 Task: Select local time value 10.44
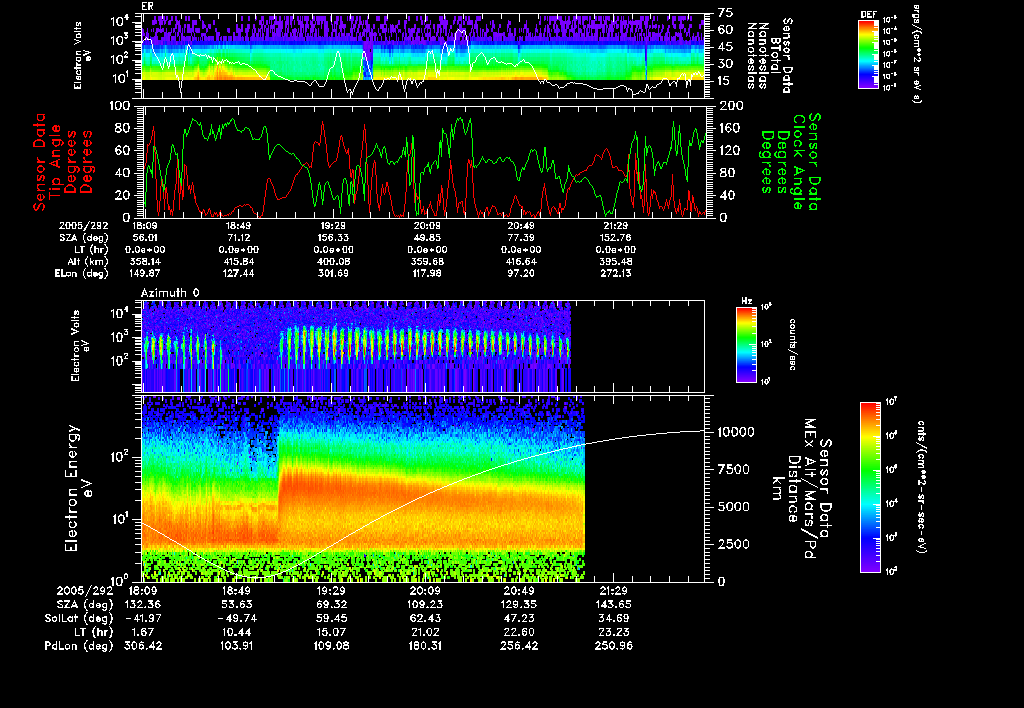pyautogui.click(x=237, y=632)
